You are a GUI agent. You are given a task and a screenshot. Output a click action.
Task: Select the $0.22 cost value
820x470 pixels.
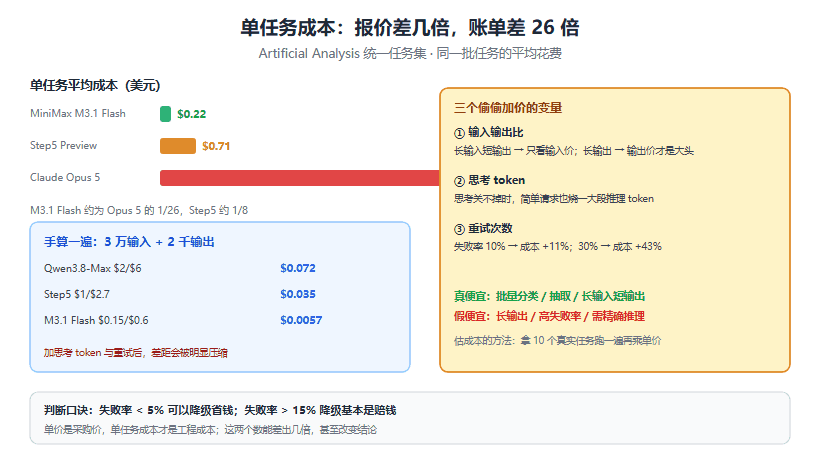pos(191,114)
